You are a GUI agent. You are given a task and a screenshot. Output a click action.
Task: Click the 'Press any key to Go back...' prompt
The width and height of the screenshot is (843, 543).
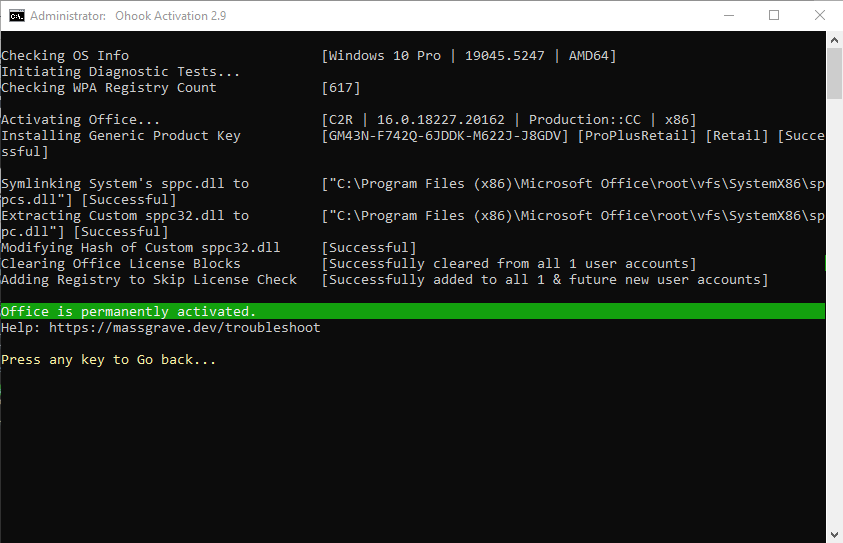(x=108, y=360)
